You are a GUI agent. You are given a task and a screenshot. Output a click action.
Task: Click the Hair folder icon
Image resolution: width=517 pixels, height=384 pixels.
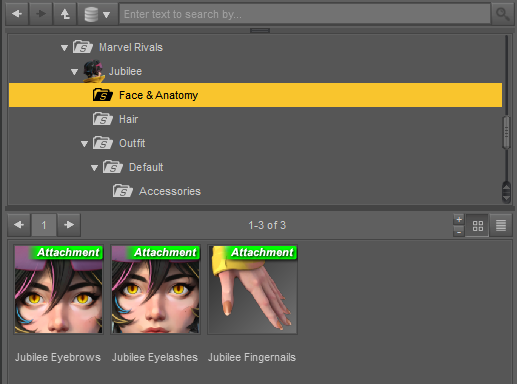click(x=103, y=119)
